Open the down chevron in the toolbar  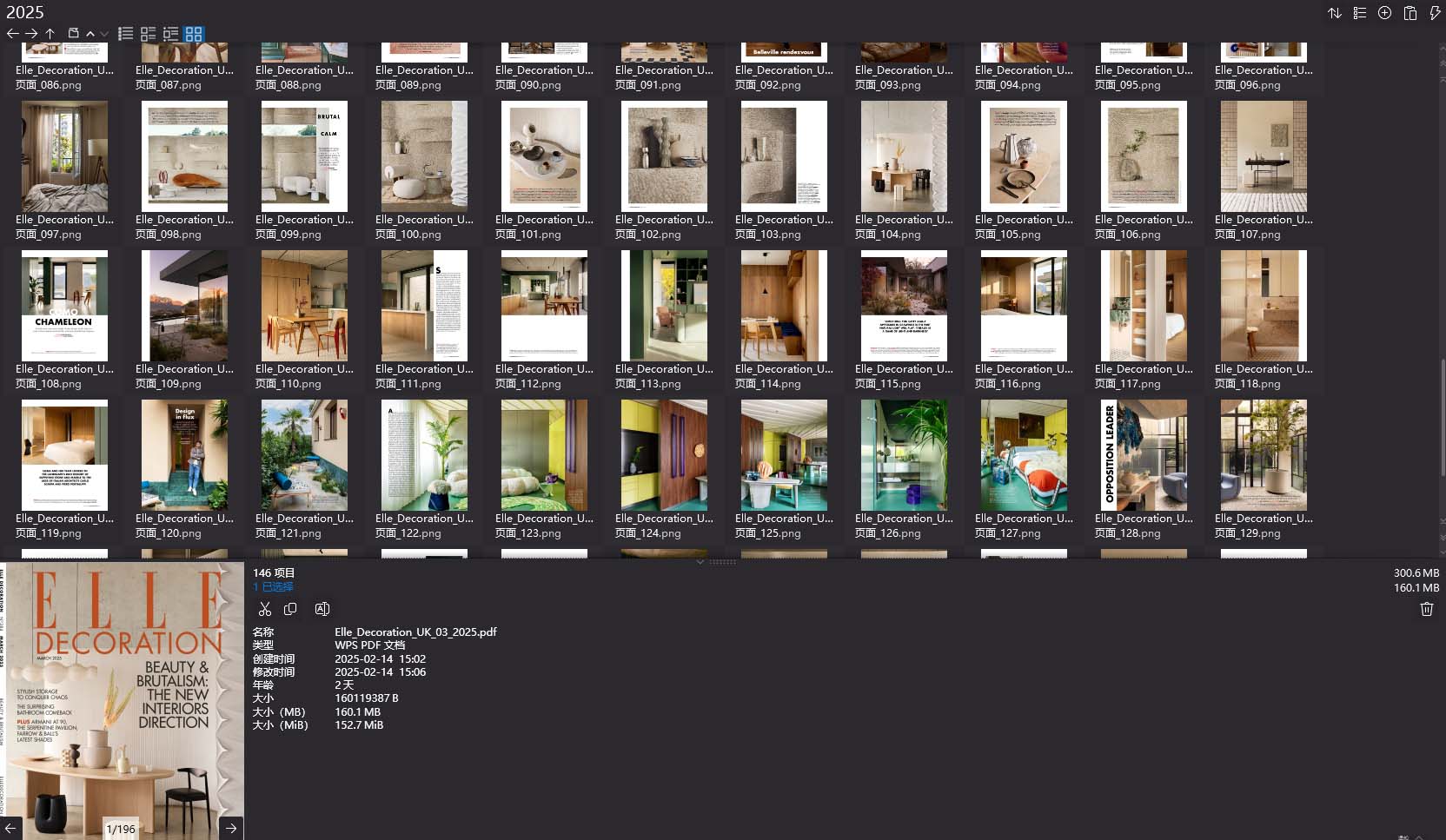coord(103,35)
